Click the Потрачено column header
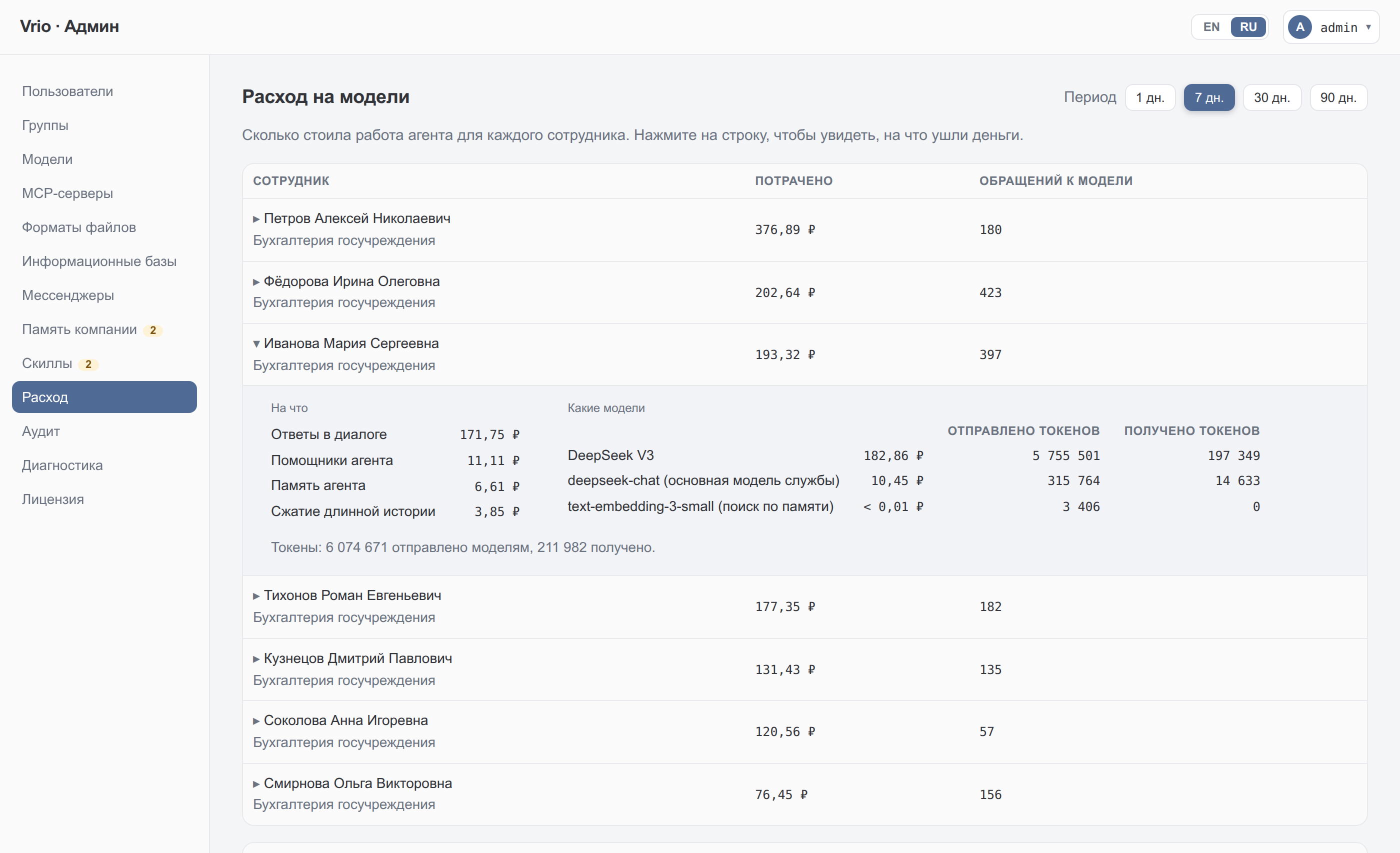 pyautogui.click(x=794, y=180)
